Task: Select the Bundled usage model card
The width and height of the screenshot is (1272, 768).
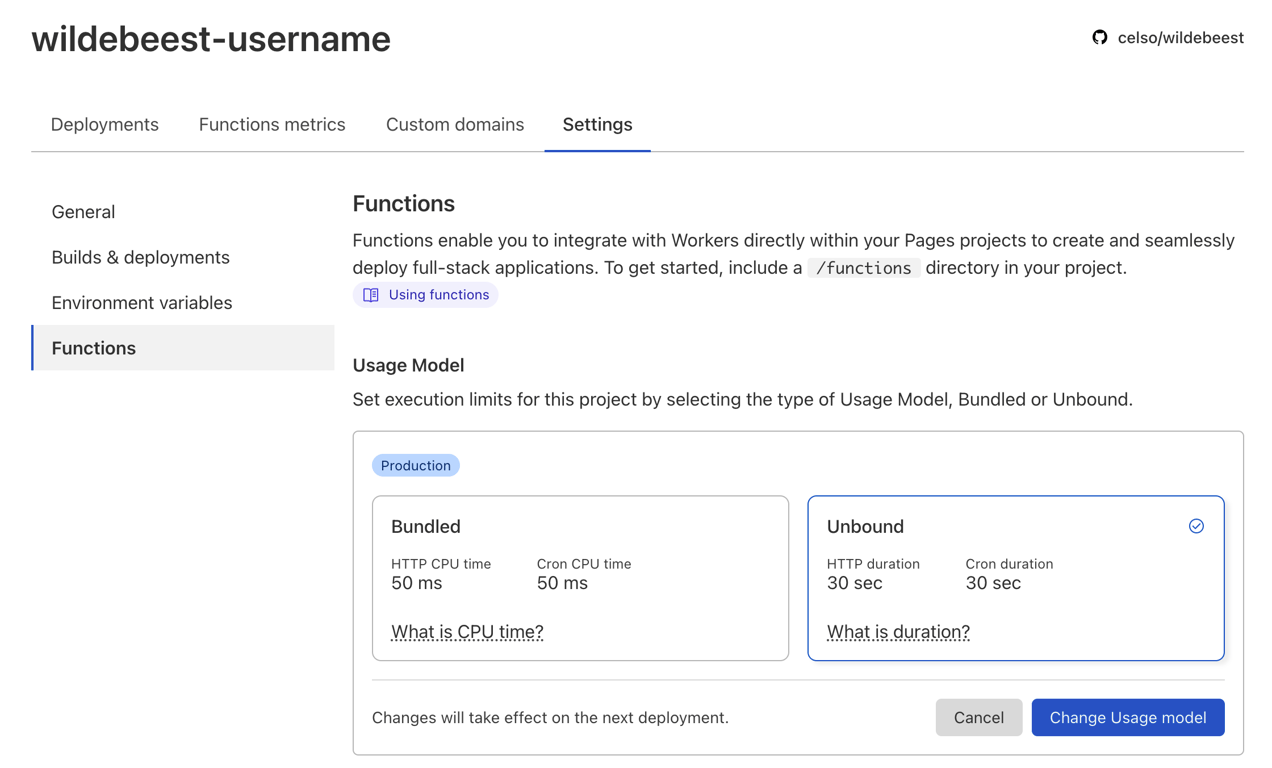Action: click(x=580, y=577)
